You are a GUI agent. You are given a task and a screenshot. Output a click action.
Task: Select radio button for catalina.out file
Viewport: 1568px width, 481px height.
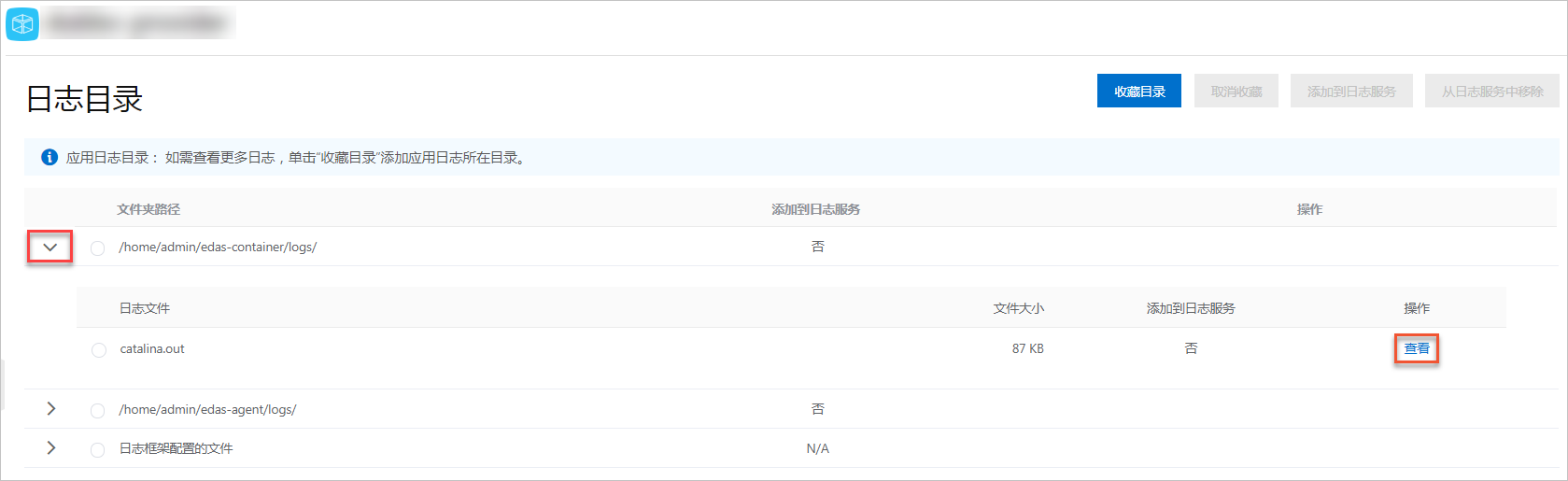(99, 349)
